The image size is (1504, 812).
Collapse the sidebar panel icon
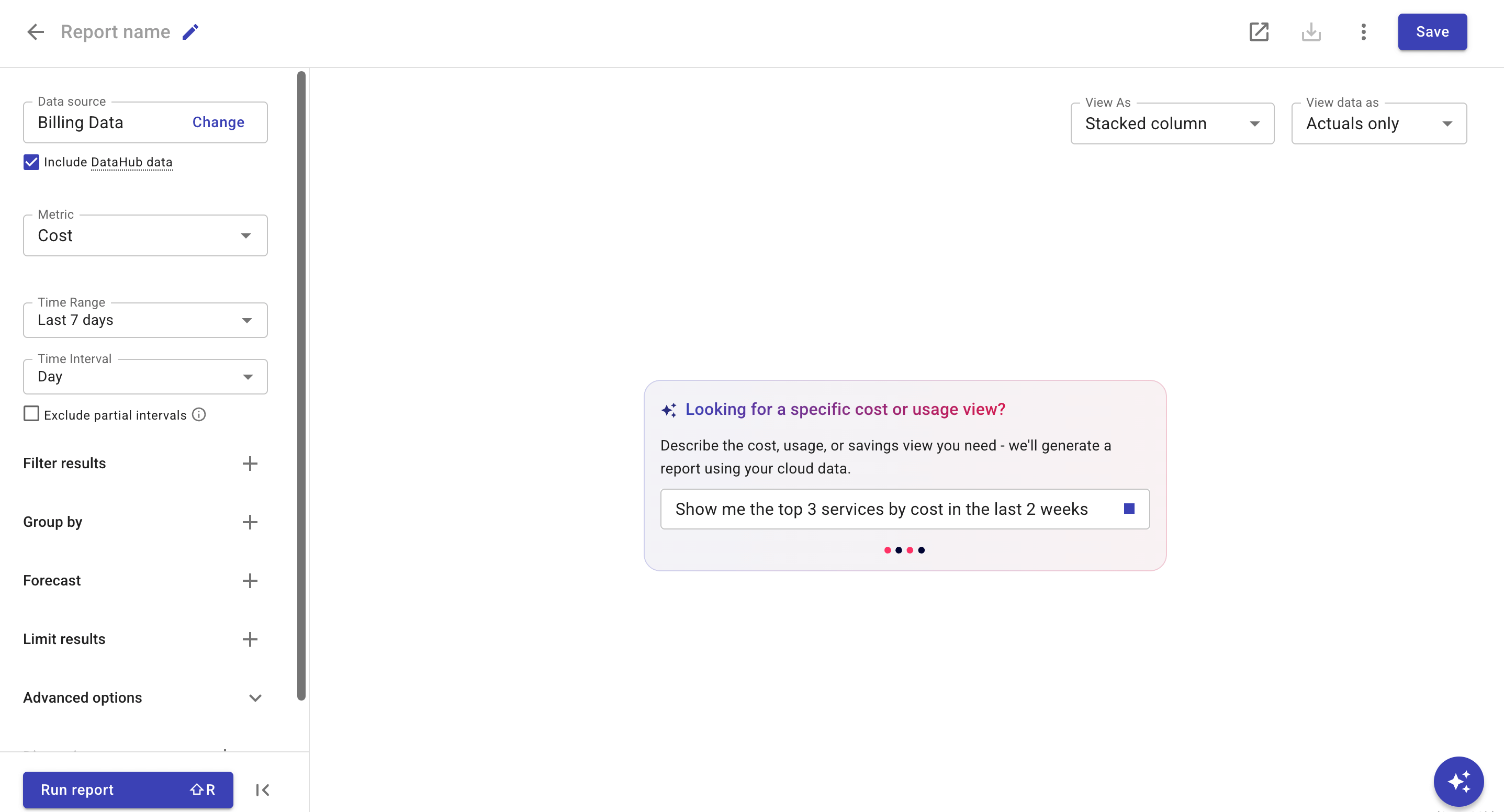coord(263,790)
